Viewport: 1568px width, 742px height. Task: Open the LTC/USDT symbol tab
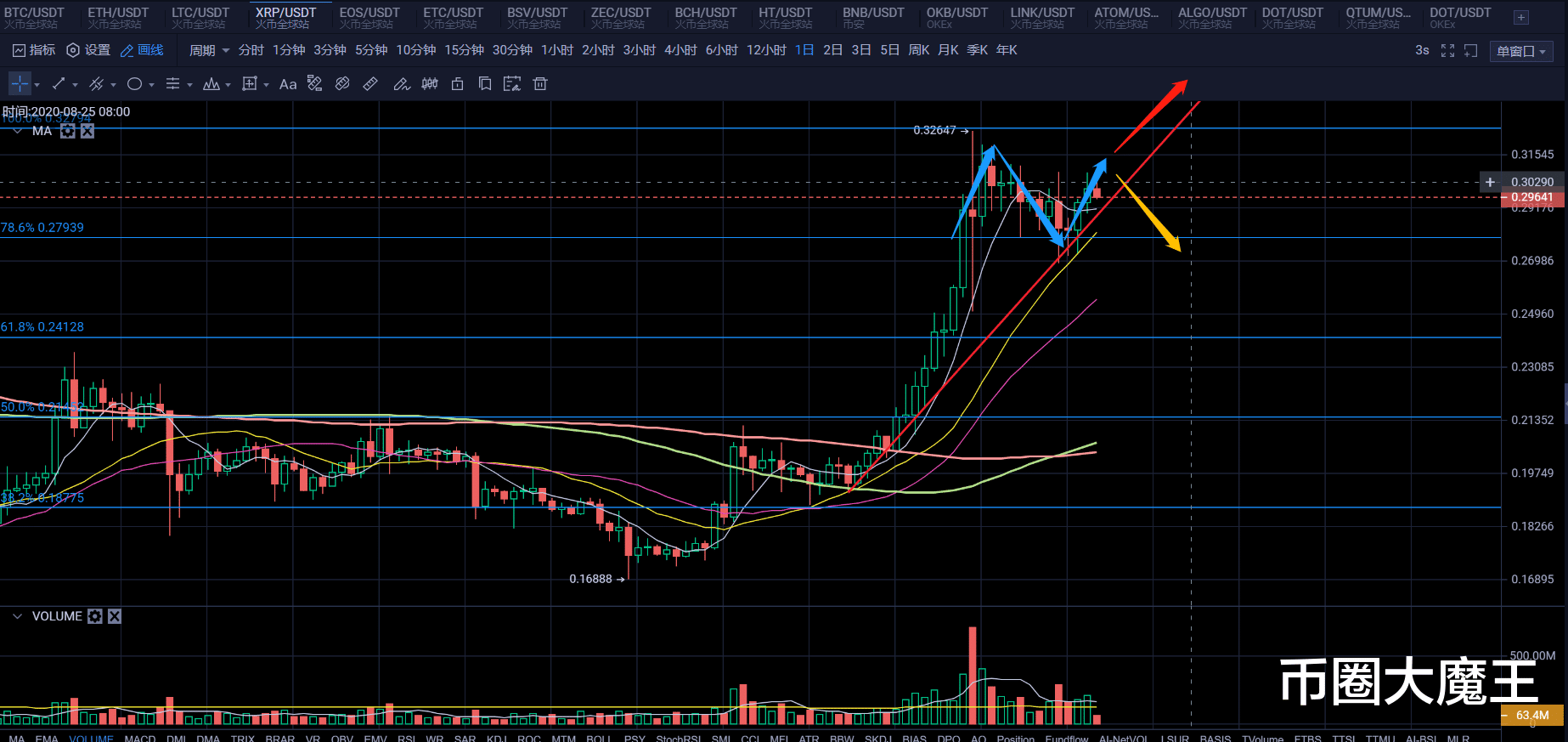(x=201, y=17)
